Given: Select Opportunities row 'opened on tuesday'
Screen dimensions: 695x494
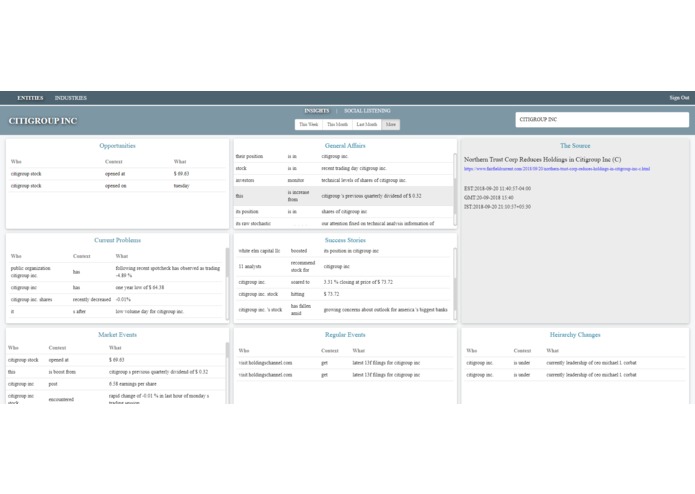Looking at the screenshot, I should [x=117, y=186].
